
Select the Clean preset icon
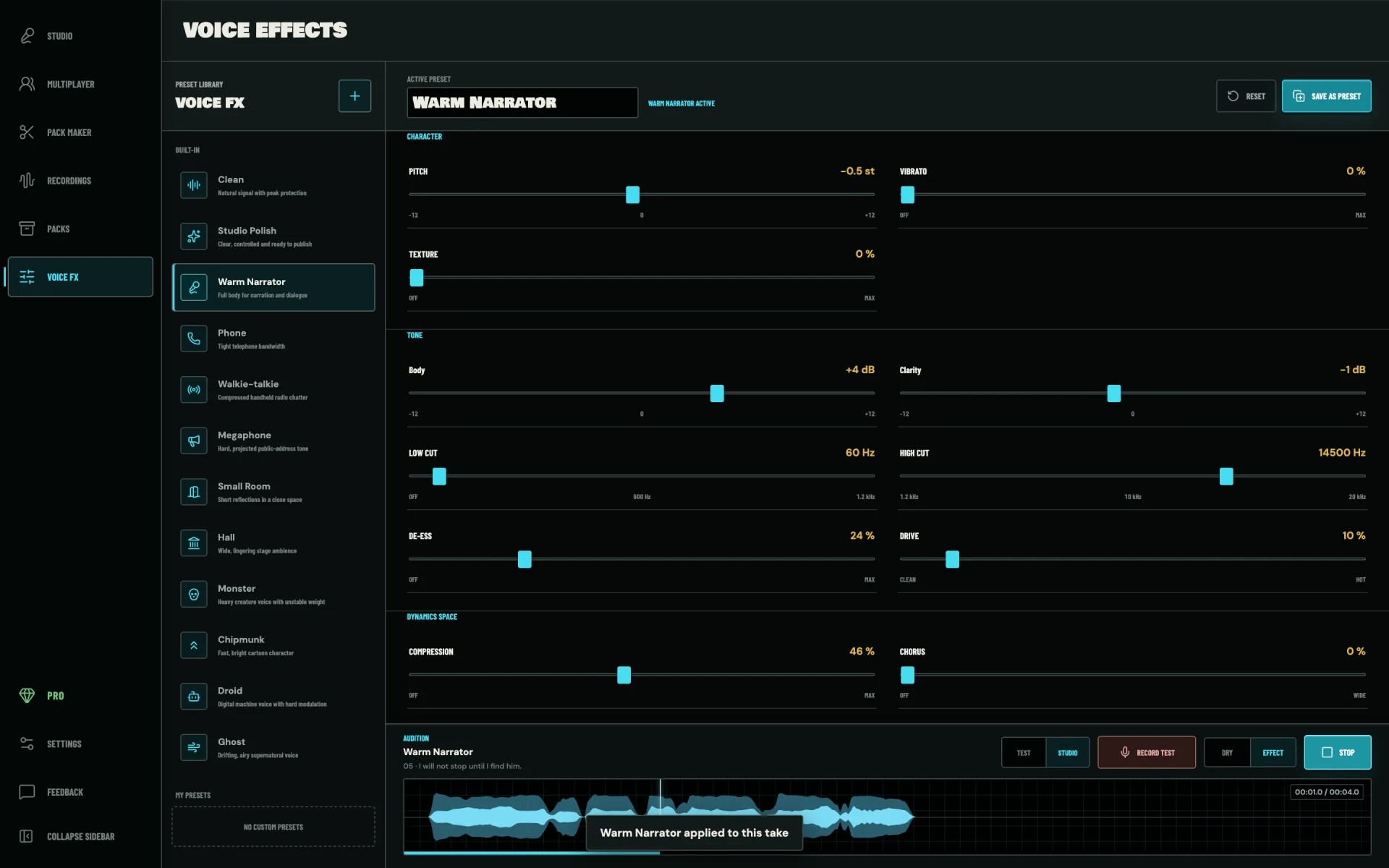(194, 185)
